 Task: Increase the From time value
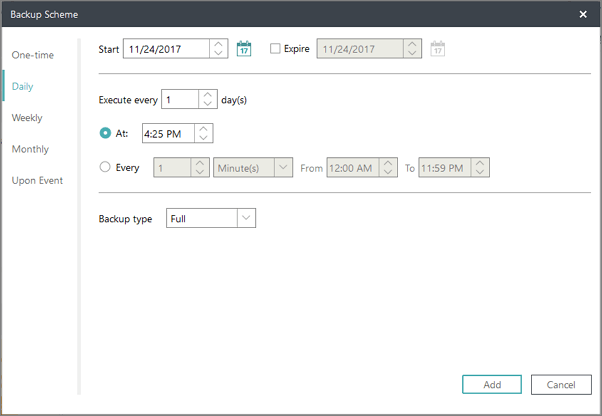(x=388, y=163)
